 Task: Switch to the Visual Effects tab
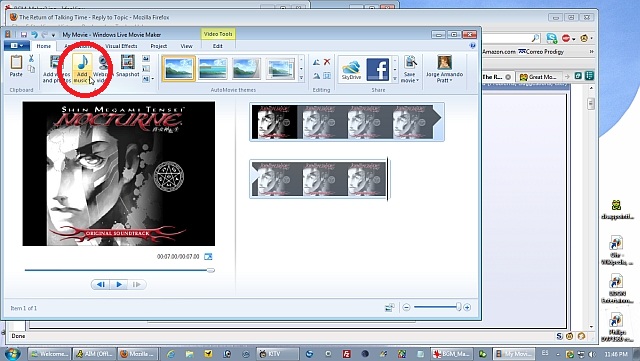121,46
